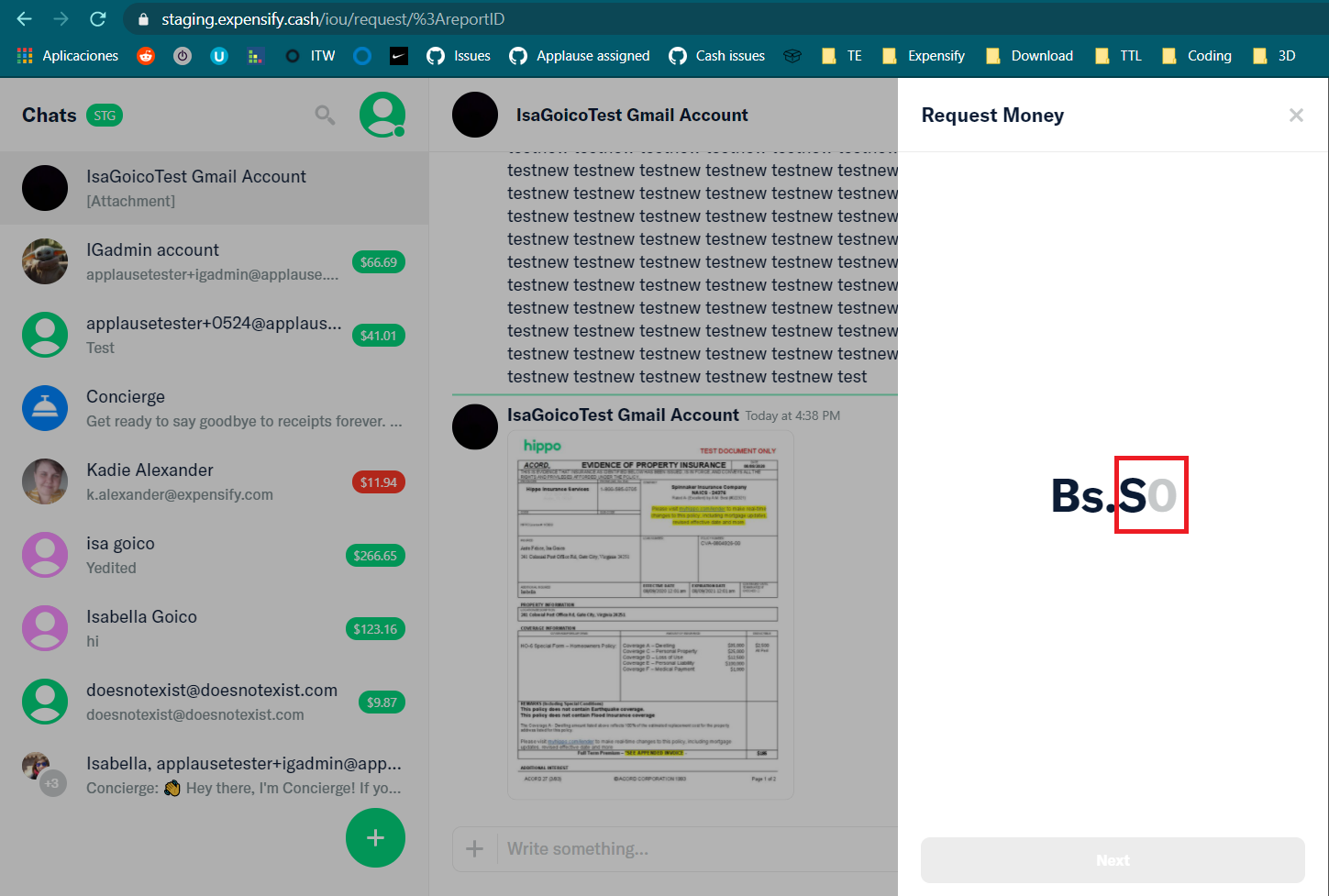Open the Isabella Goico chat
The width and height of the screenshot is (1329, 896).
tap(214, 628)
